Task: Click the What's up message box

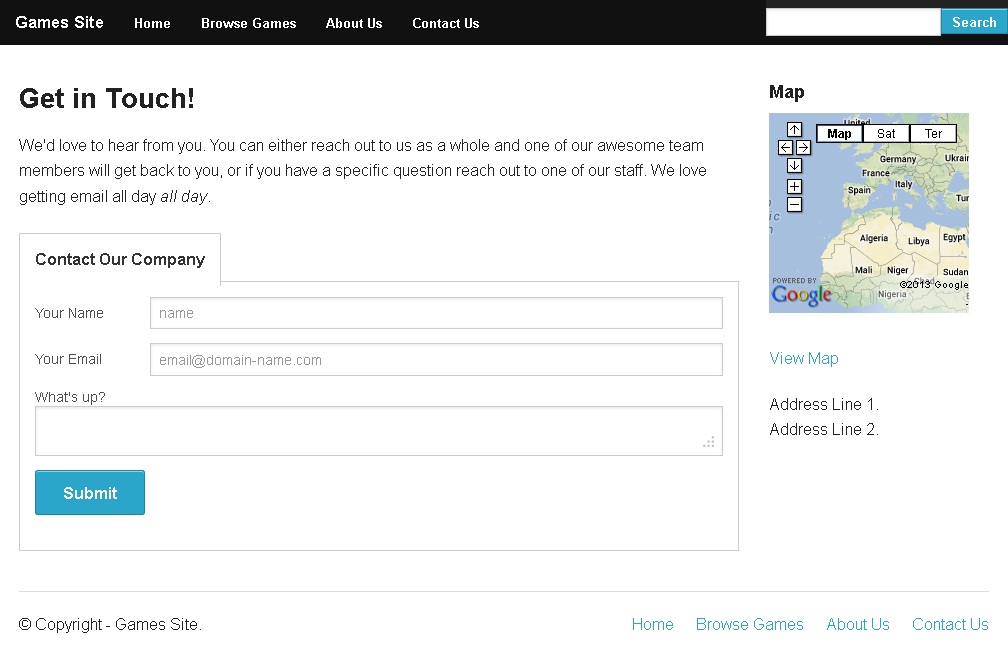Action: (x=378, y=431)
